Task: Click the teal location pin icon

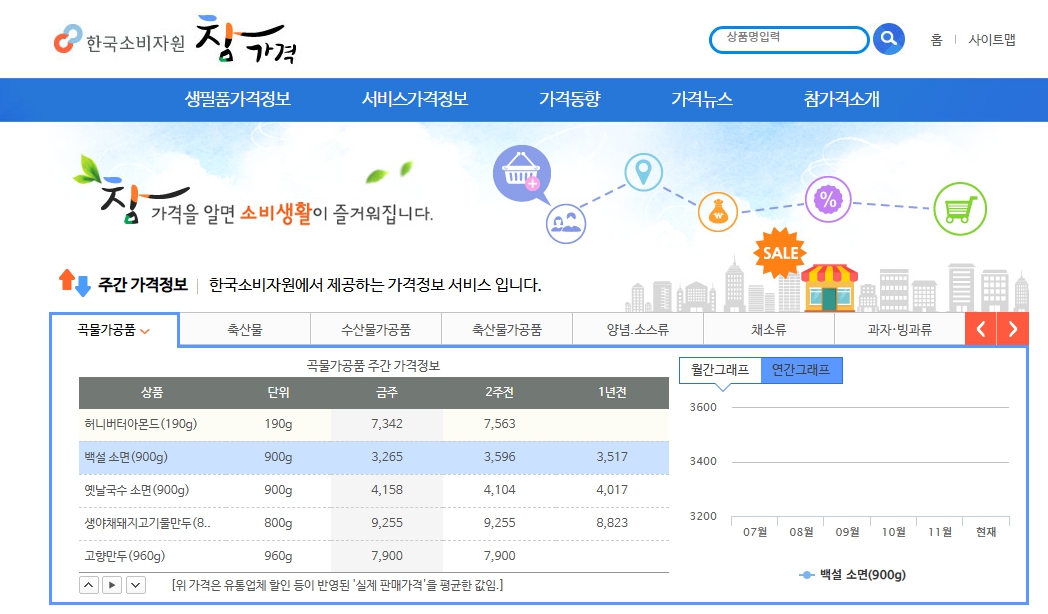Action: point(641,172)
